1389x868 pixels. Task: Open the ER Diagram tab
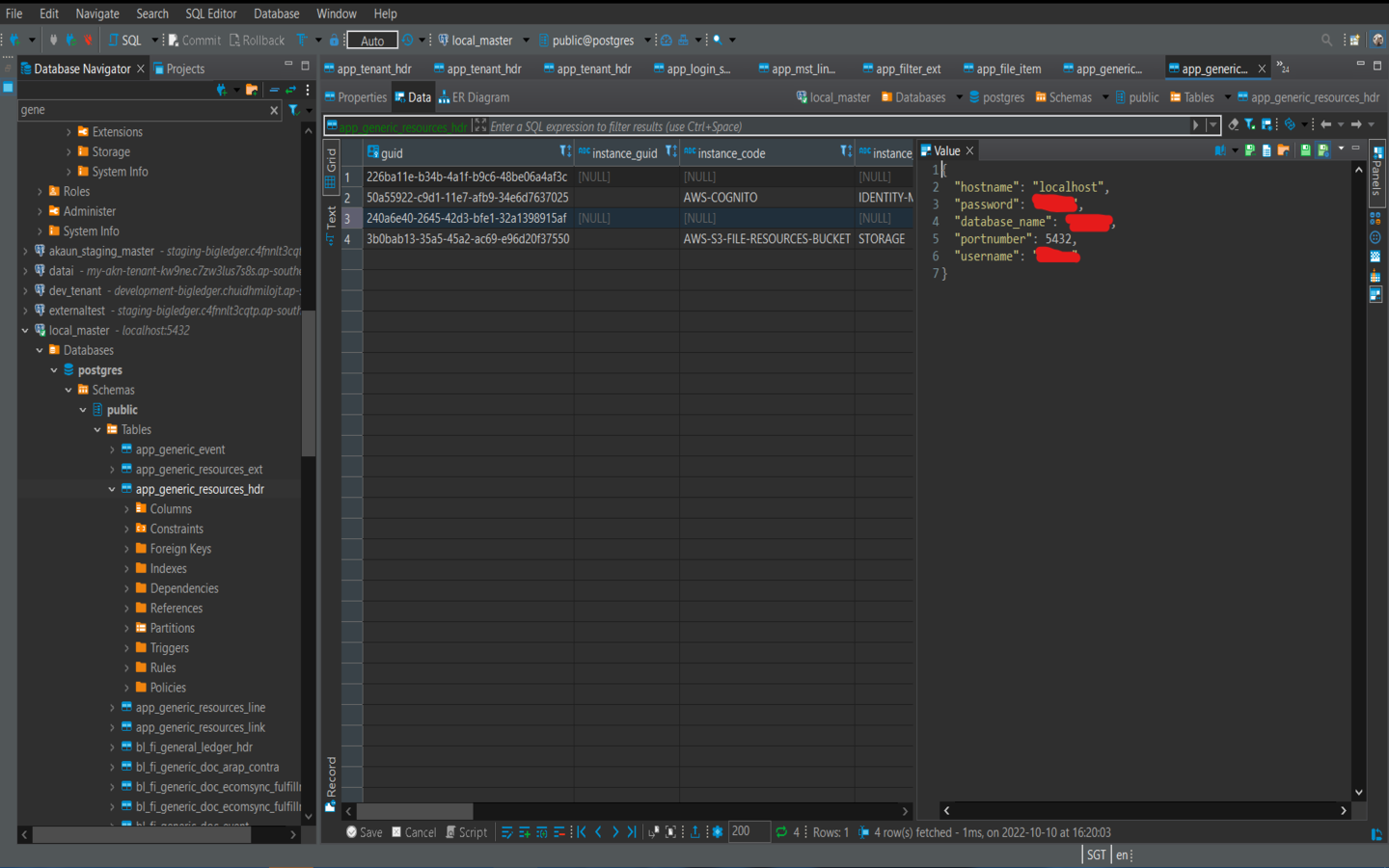(x=474, y=97)
